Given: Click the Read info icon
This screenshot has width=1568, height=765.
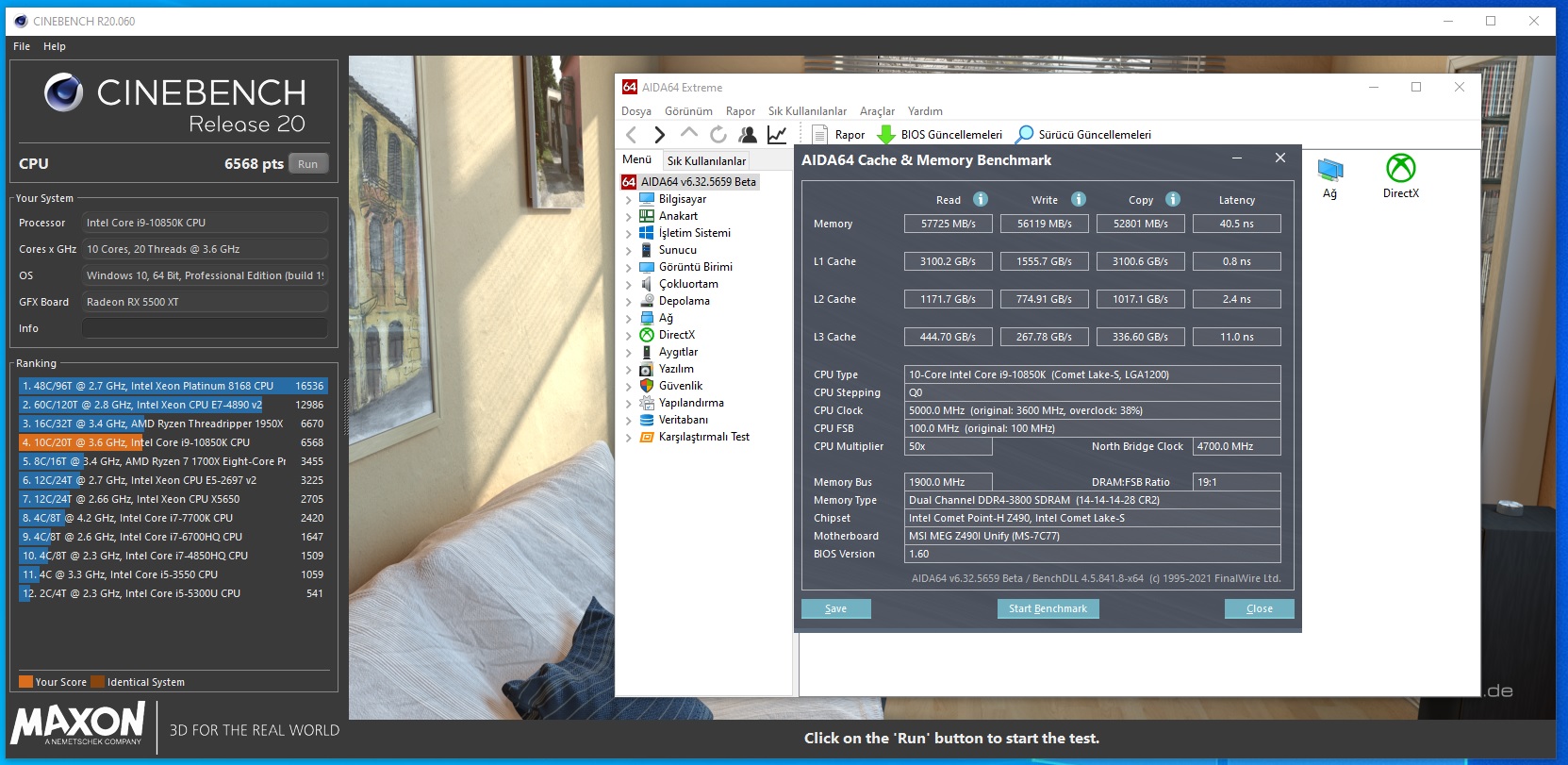Looking at the screenshot, I should 981,199.
